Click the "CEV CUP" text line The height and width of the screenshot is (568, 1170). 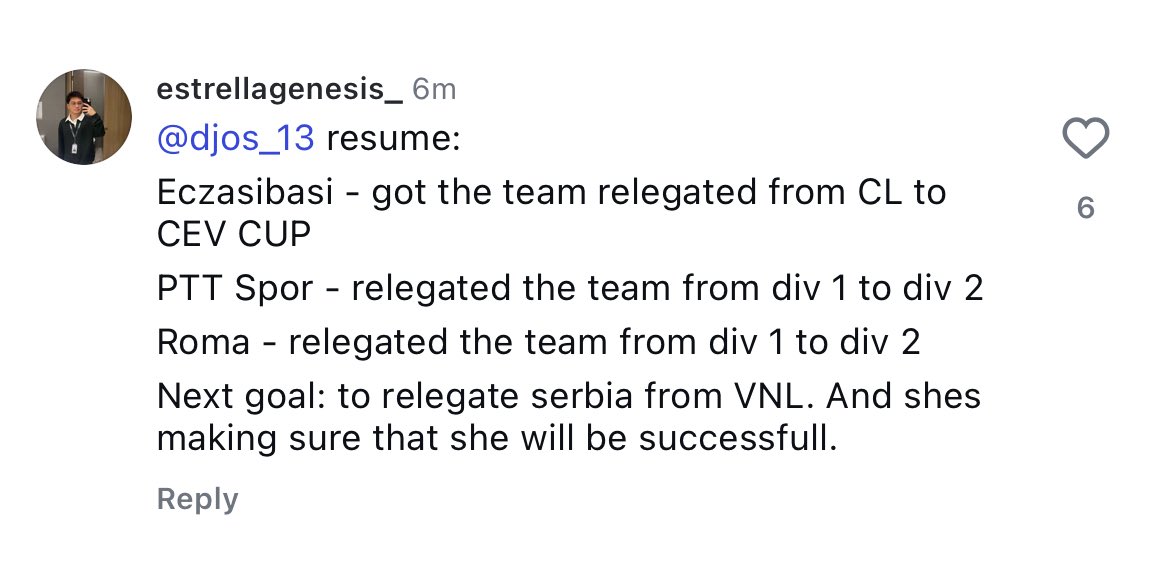[234, 235]
